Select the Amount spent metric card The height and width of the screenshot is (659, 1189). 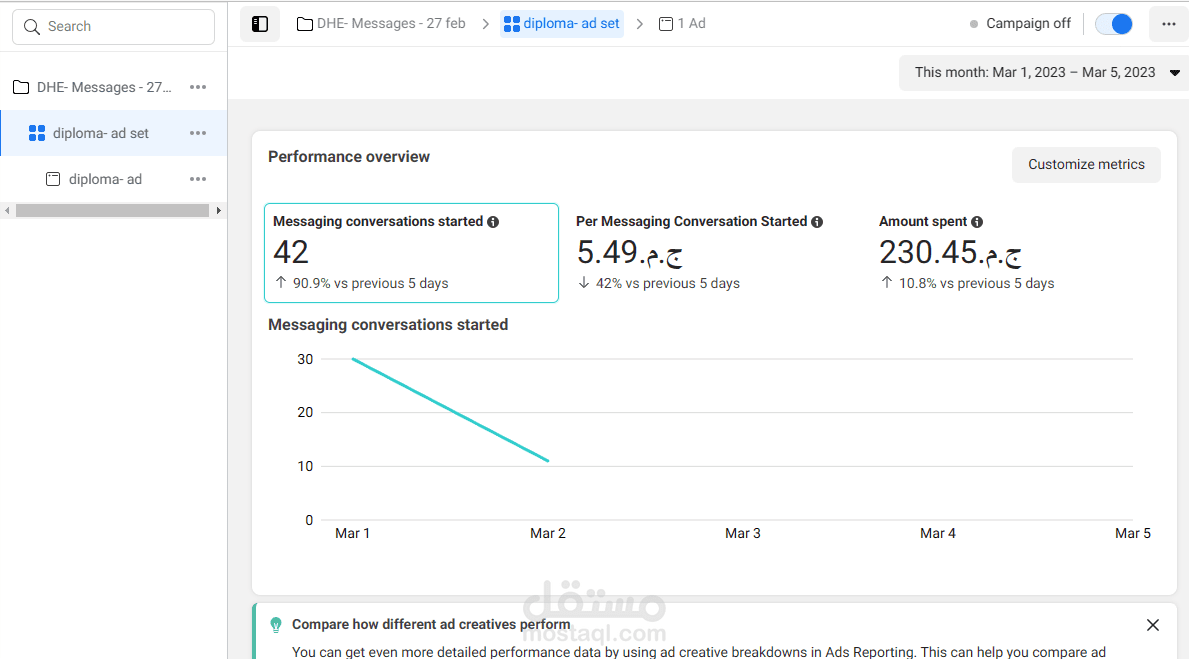1015,252
